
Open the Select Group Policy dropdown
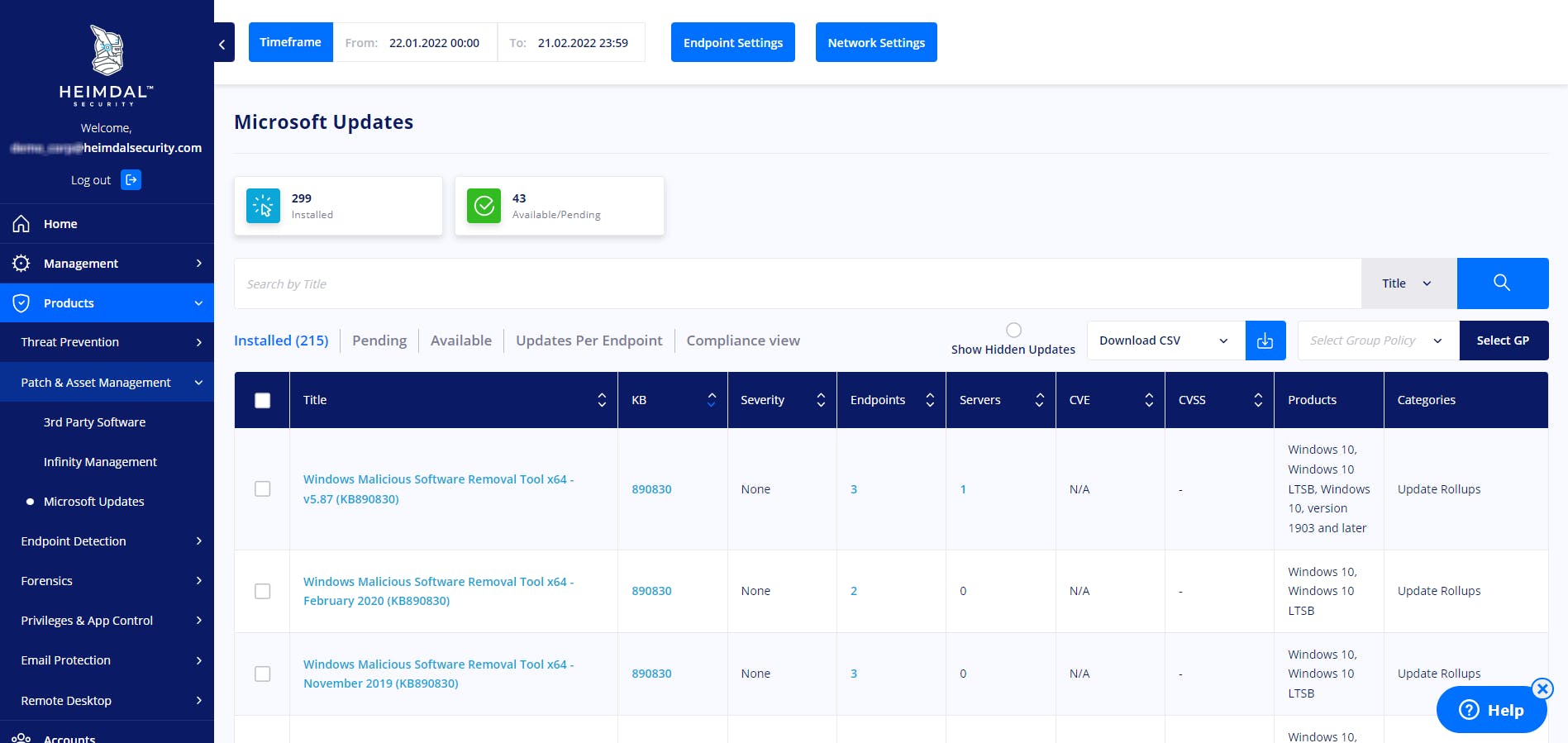tap(1377, 341)
